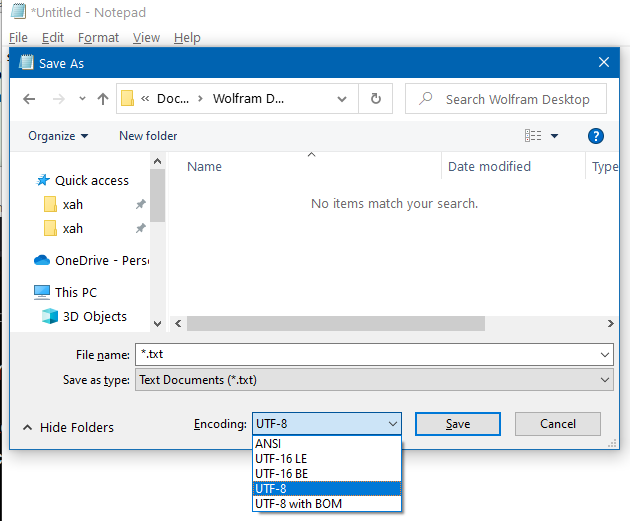Click pin icon beside second xah
The image size is (630, 521).
pyautogui.click(x=140, y=229)
